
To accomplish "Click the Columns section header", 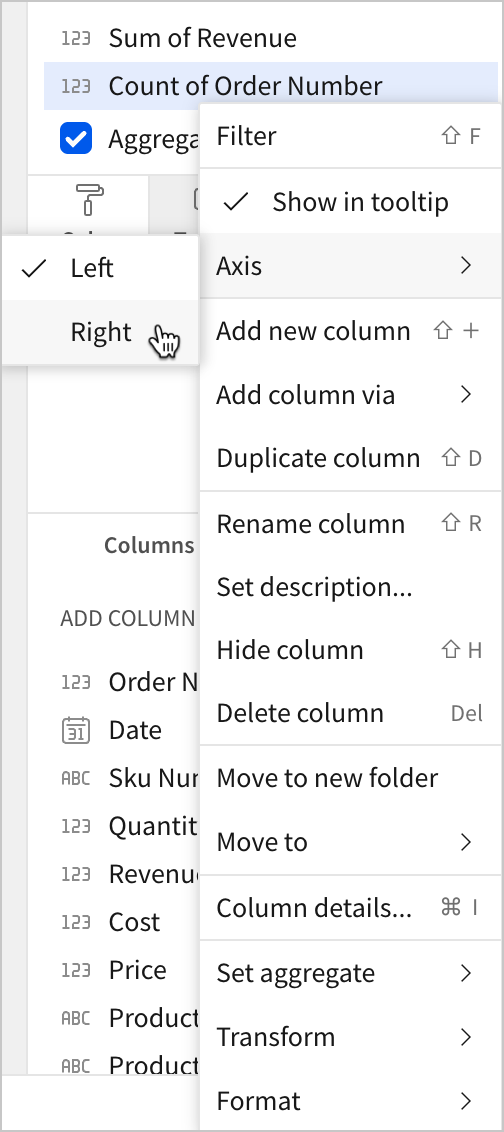I will (x=149, y=545).
